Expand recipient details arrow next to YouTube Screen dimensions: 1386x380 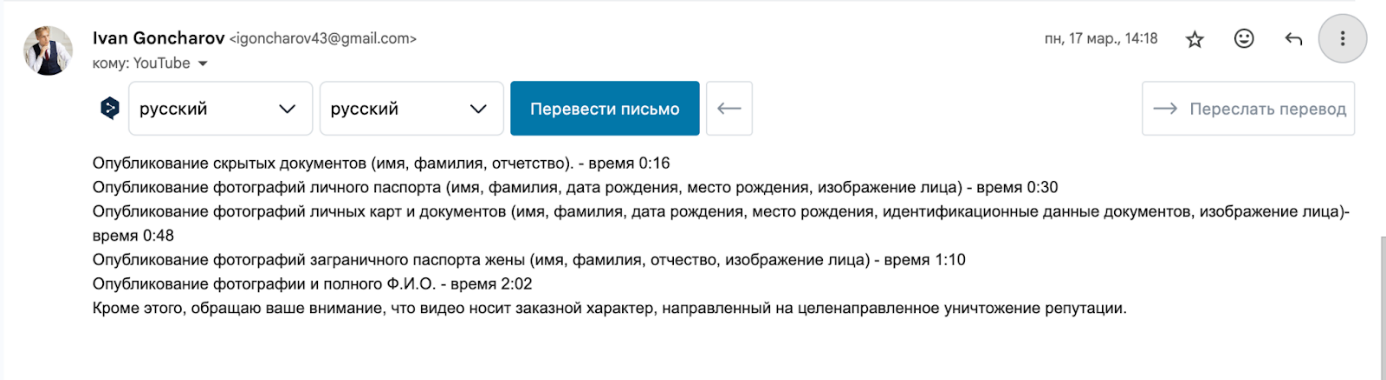[x=203, y=63]
